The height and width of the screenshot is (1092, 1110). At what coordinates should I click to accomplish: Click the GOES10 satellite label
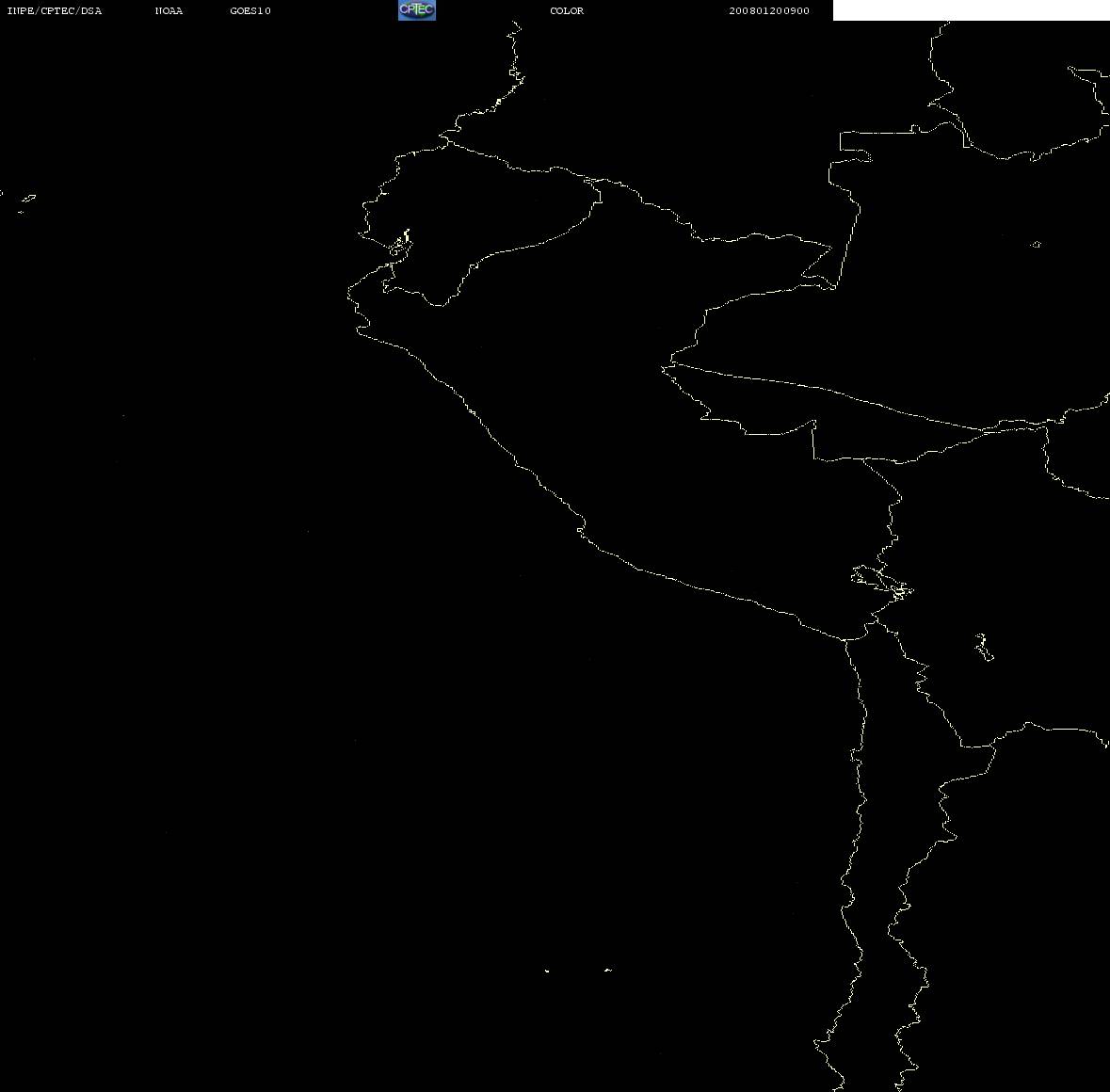249,10
